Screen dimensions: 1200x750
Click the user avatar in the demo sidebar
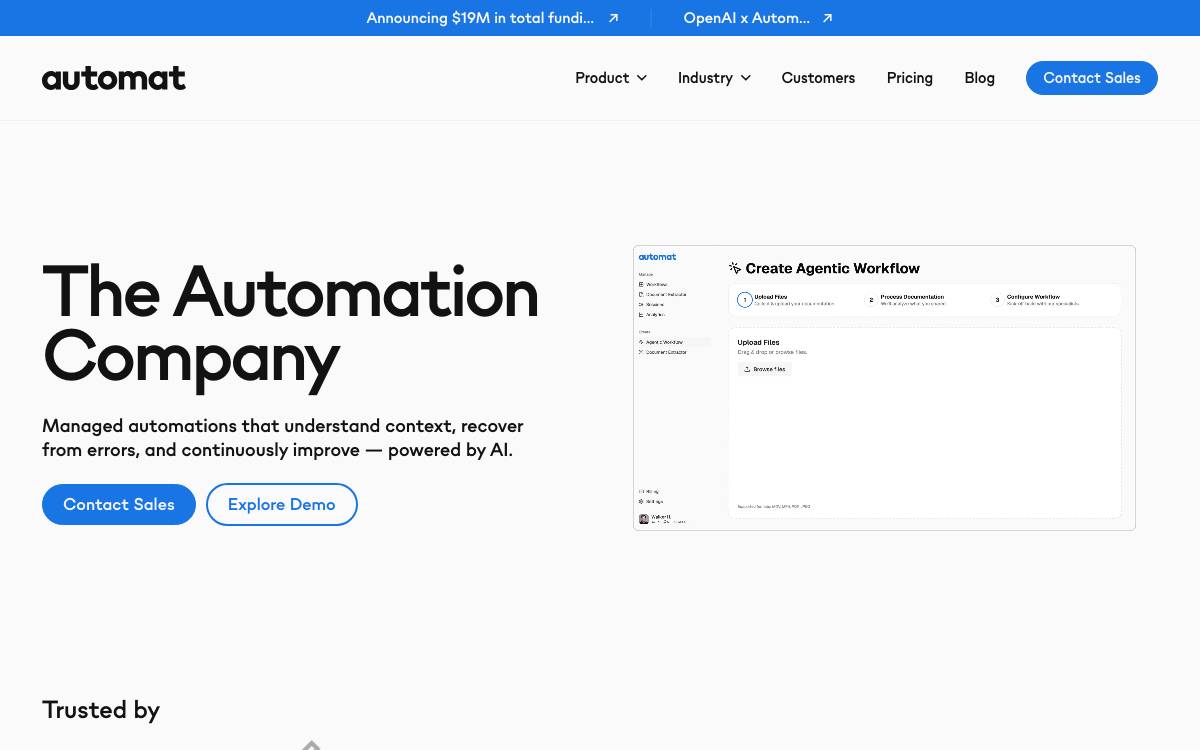(x=644, y=519)
